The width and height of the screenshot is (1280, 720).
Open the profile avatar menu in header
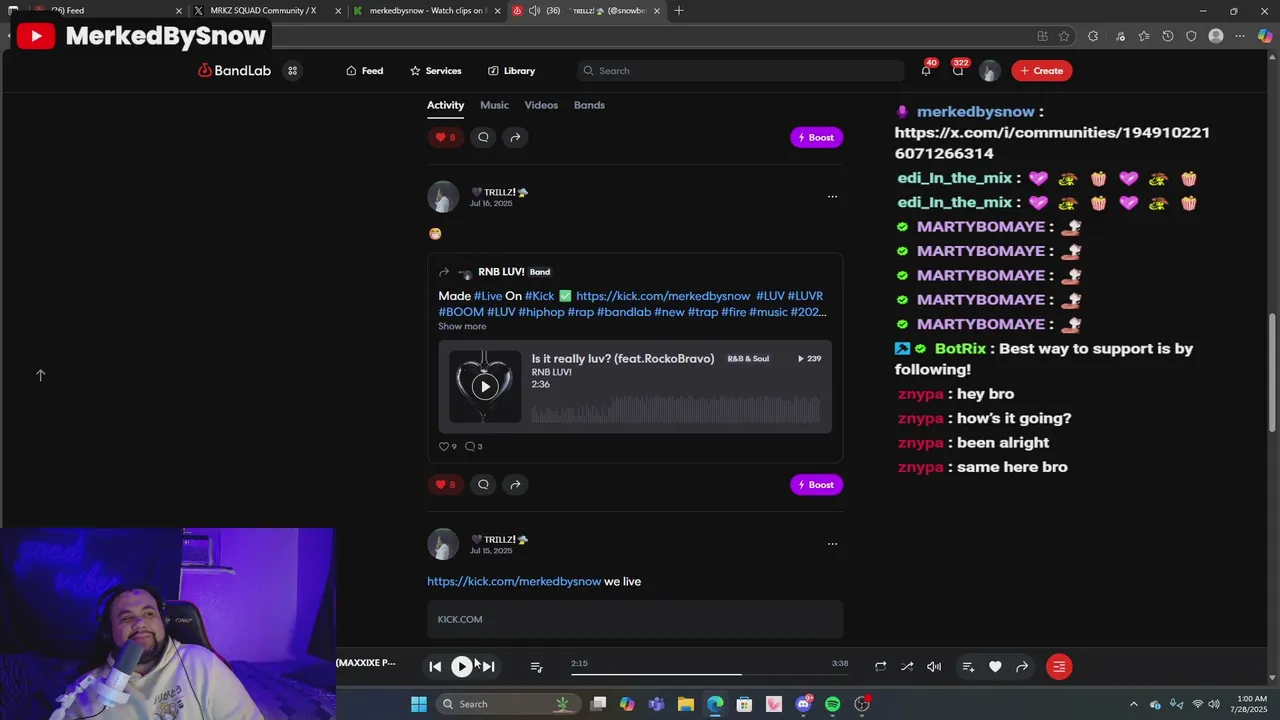tap(989, 71)
